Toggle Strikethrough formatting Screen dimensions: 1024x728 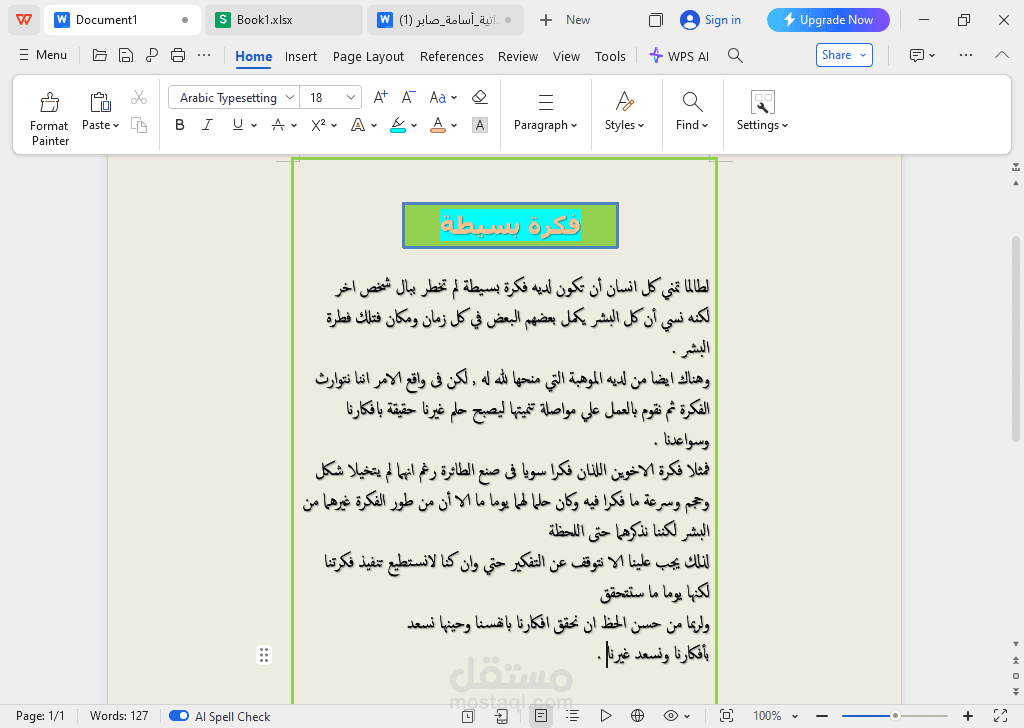click(x=278, y=125)
